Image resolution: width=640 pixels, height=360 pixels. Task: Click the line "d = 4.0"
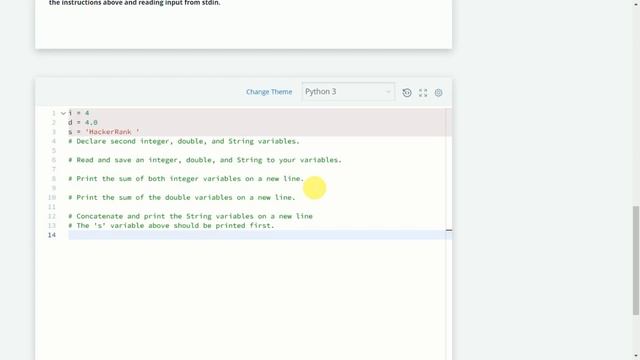pyautogui.click(x=83, y=122)
